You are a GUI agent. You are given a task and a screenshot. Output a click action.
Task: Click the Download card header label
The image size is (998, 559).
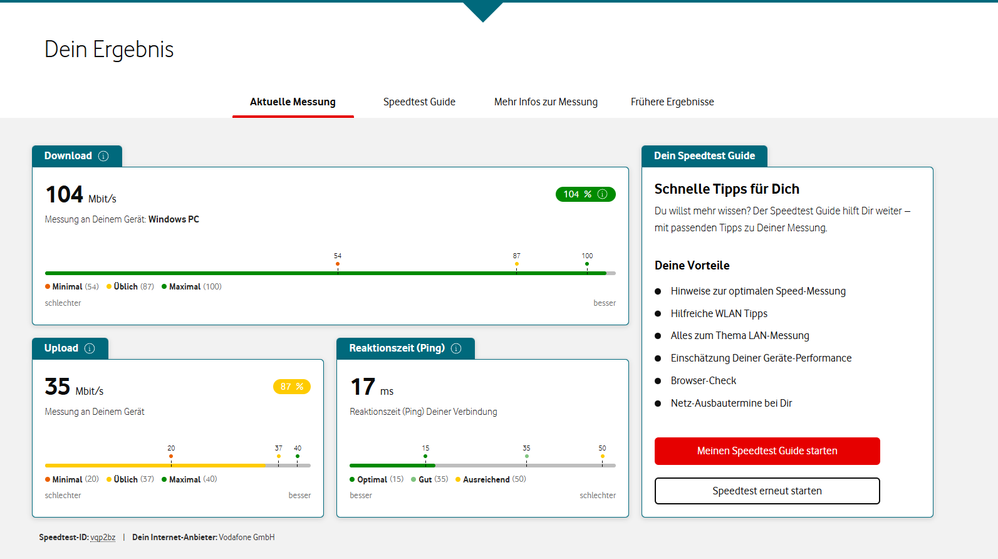(x=68, y=156)
